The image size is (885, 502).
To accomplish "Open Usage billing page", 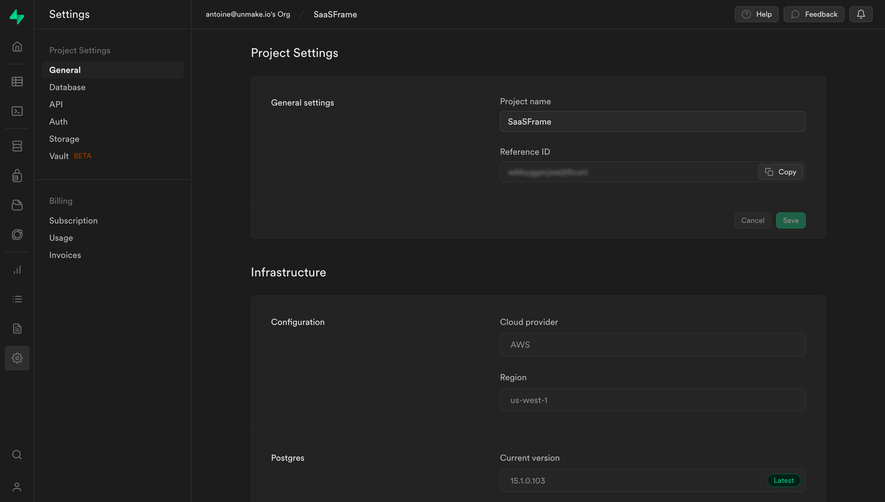I will (61, 238).
